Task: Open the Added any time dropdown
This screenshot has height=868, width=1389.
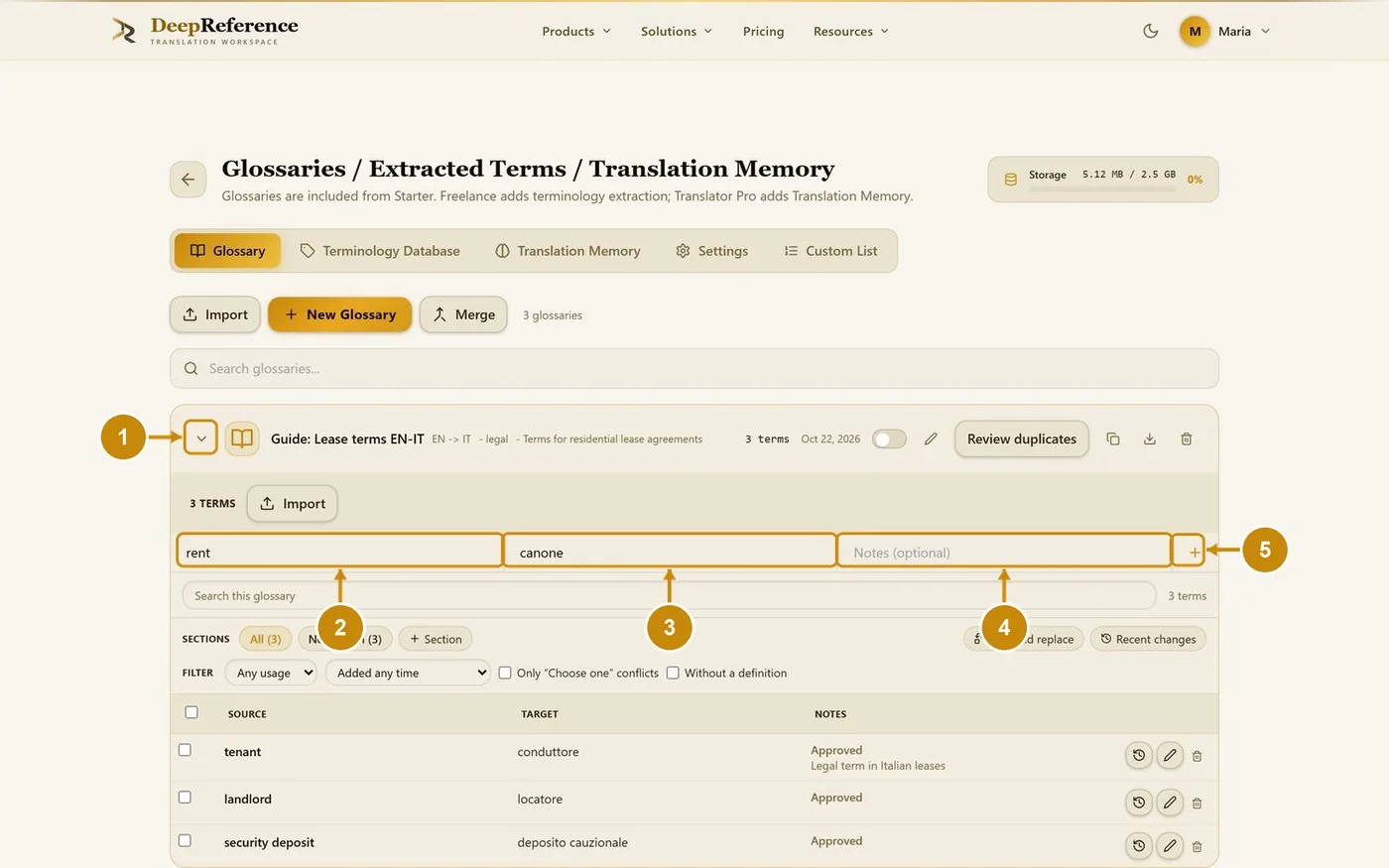Action: point(408,673)
